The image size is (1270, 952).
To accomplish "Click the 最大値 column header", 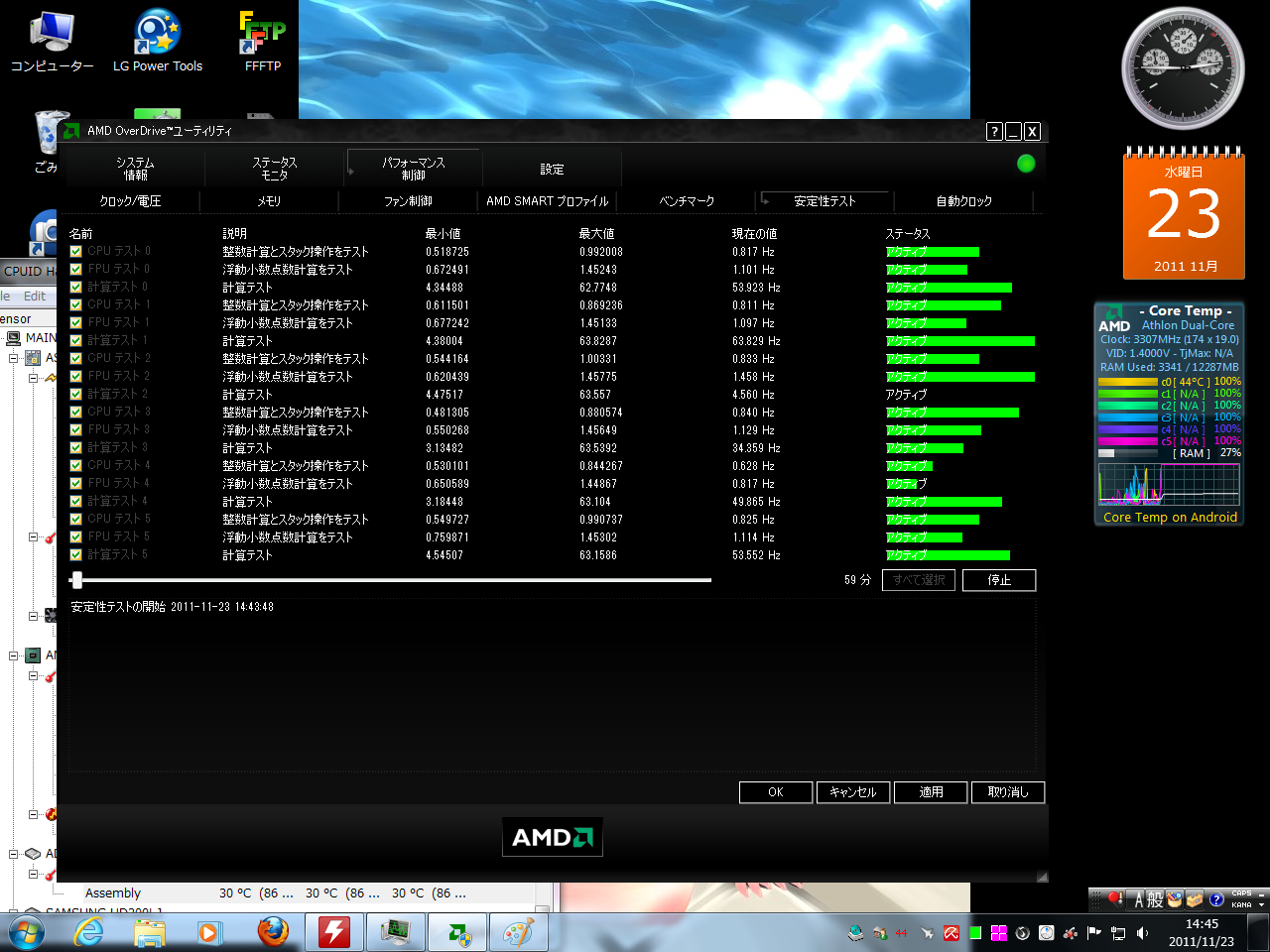I will (x=596, y=234).
